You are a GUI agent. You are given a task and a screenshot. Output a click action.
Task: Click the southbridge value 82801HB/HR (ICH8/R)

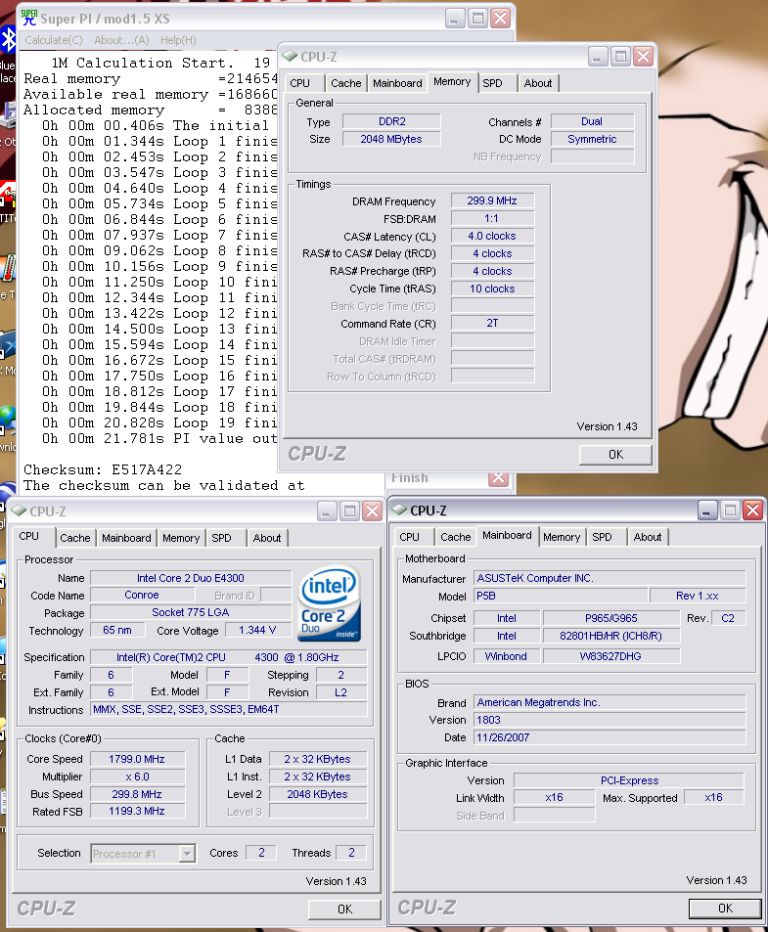click(610, 636)
